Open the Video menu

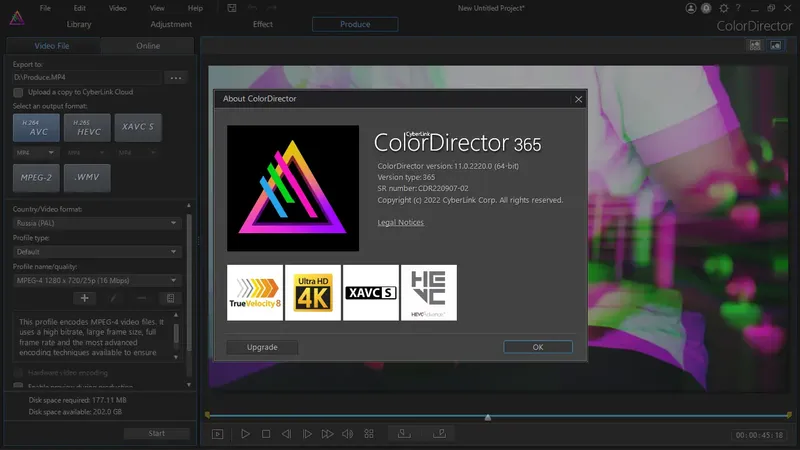pyautogui.click(x=117, y=8)
